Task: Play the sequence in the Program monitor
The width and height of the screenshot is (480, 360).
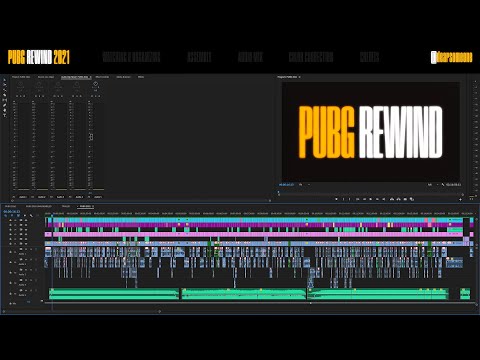Action: click(x=370, y=199)
